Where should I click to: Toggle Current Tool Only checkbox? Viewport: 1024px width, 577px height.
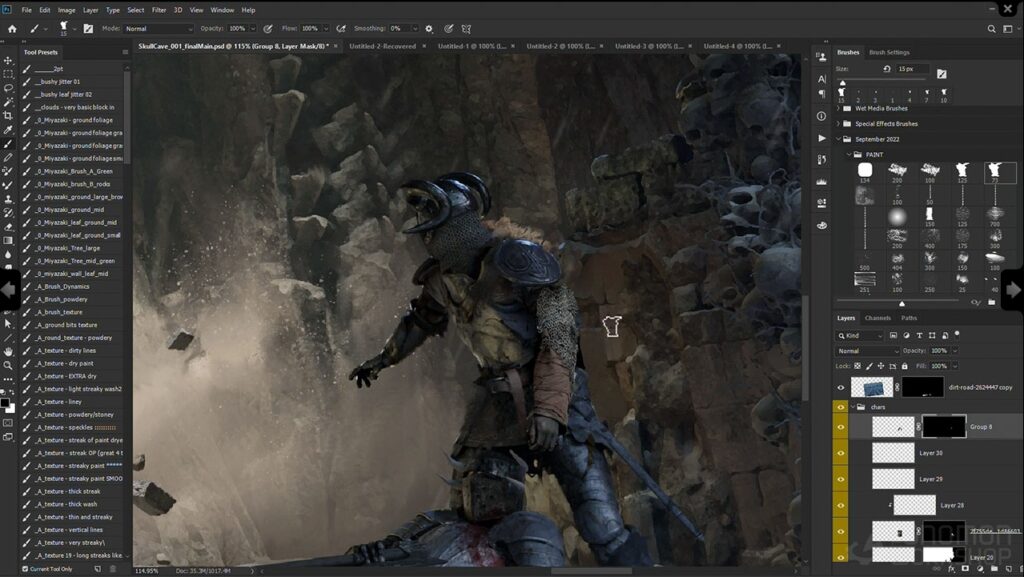pos(25,569)
